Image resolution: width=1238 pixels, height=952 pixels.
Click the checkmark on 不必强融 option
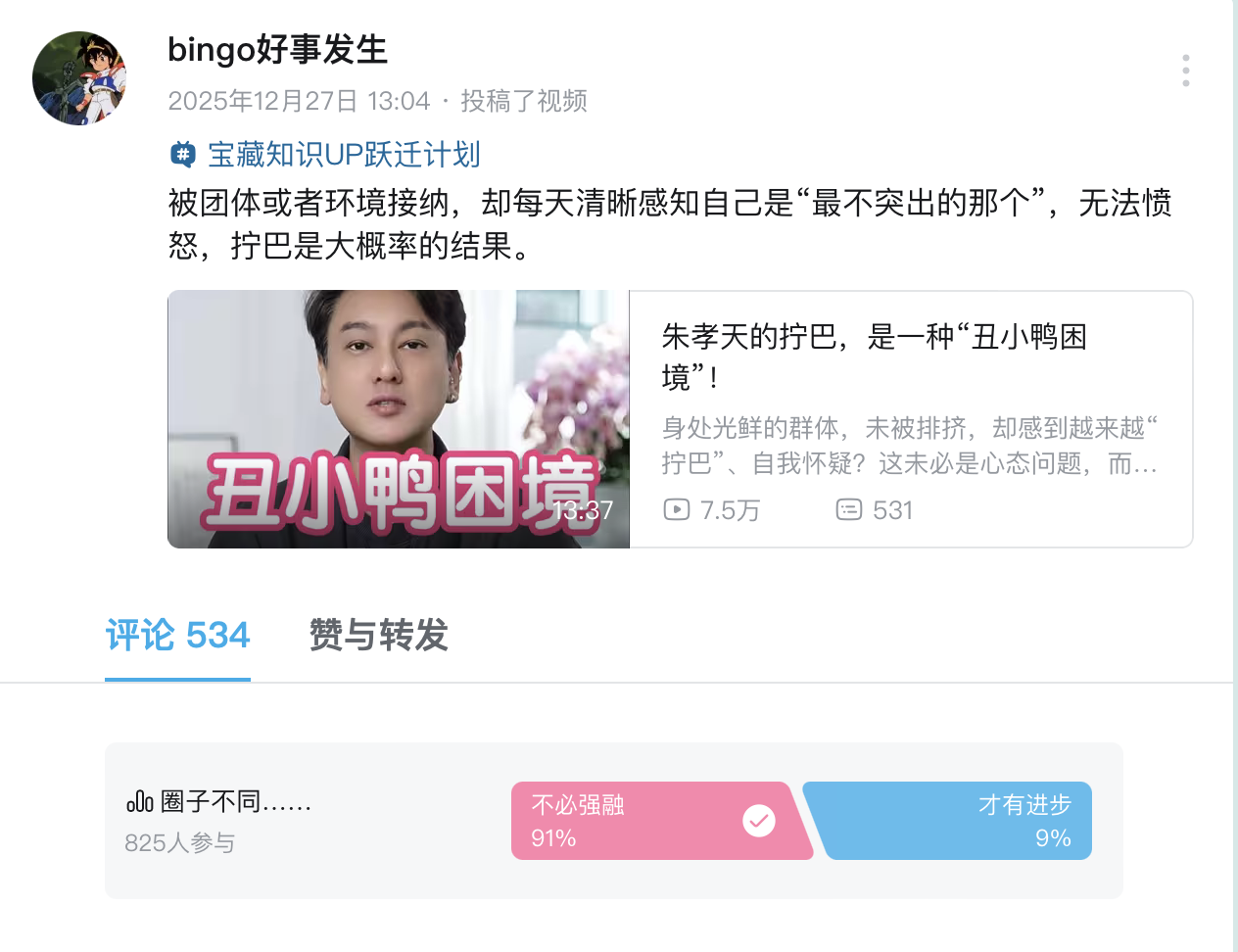tap(758, 821)
